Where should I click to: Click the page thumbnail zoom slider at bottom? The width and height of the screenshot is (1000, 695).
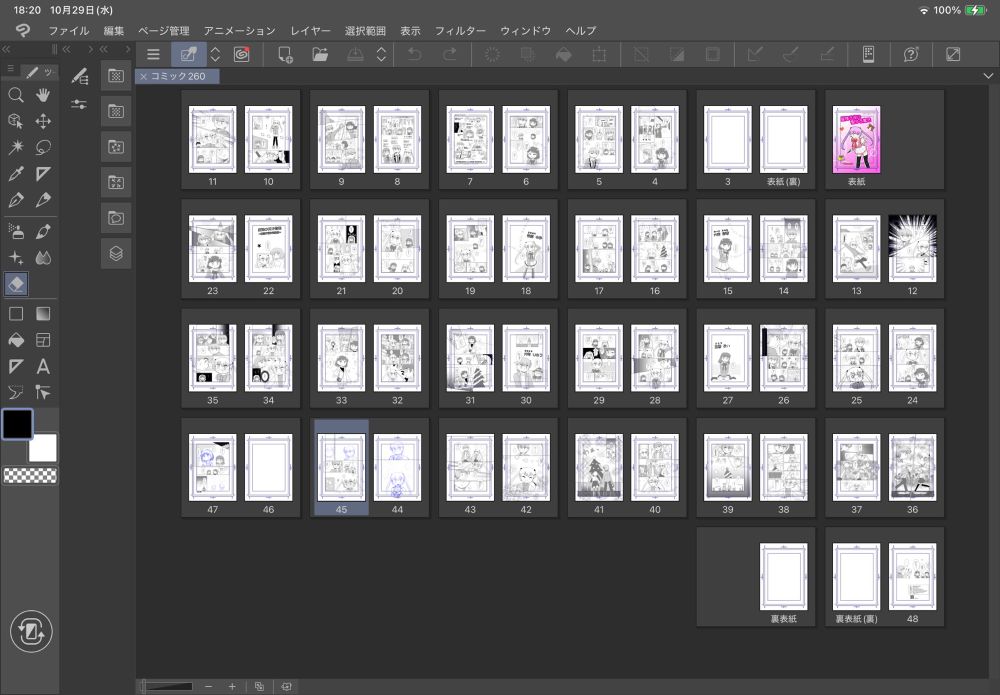point(167,687)
